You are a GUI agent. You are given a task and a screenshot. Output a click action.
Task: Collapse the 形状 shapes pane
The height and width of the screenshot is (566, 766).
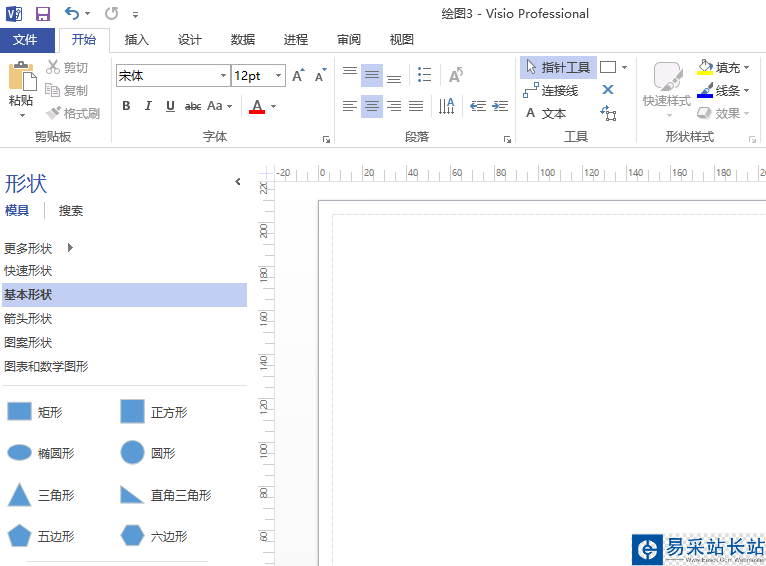tap(238, 182)
